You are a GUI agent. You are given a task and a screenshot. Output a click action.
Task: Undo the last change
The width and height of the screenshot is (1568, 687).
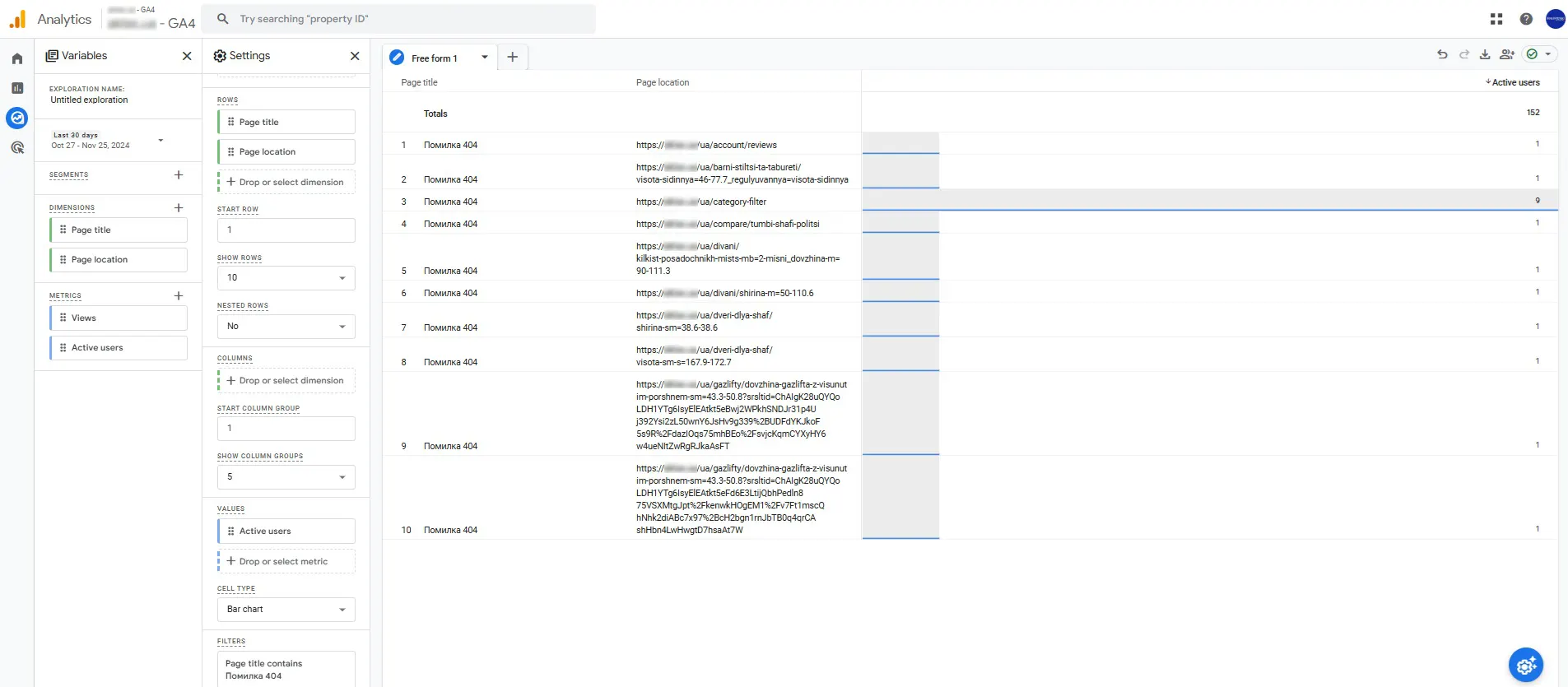[1442, 54]
